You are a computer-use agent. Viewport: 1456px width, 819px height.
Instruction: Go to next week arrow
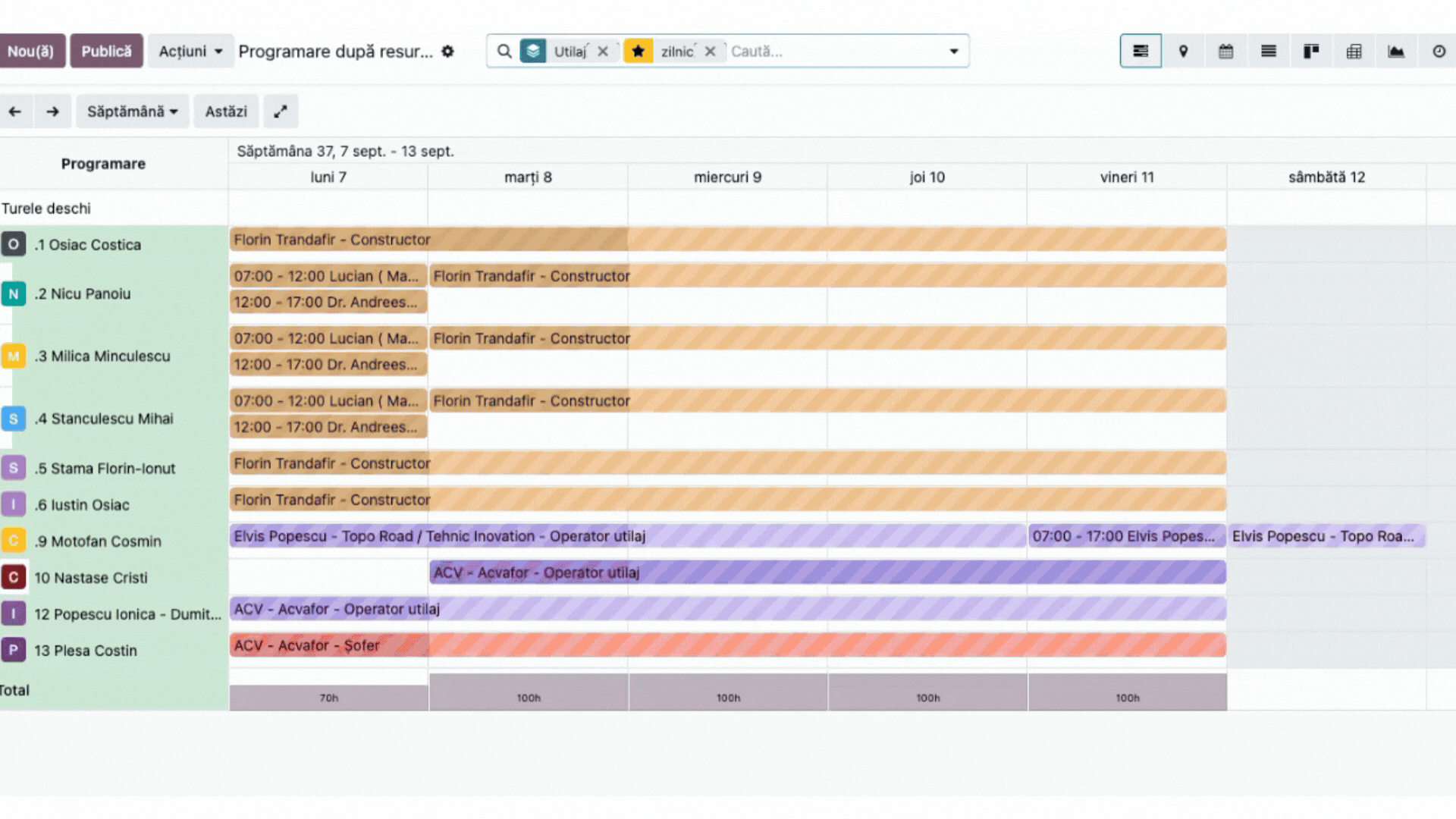(52, 111)
